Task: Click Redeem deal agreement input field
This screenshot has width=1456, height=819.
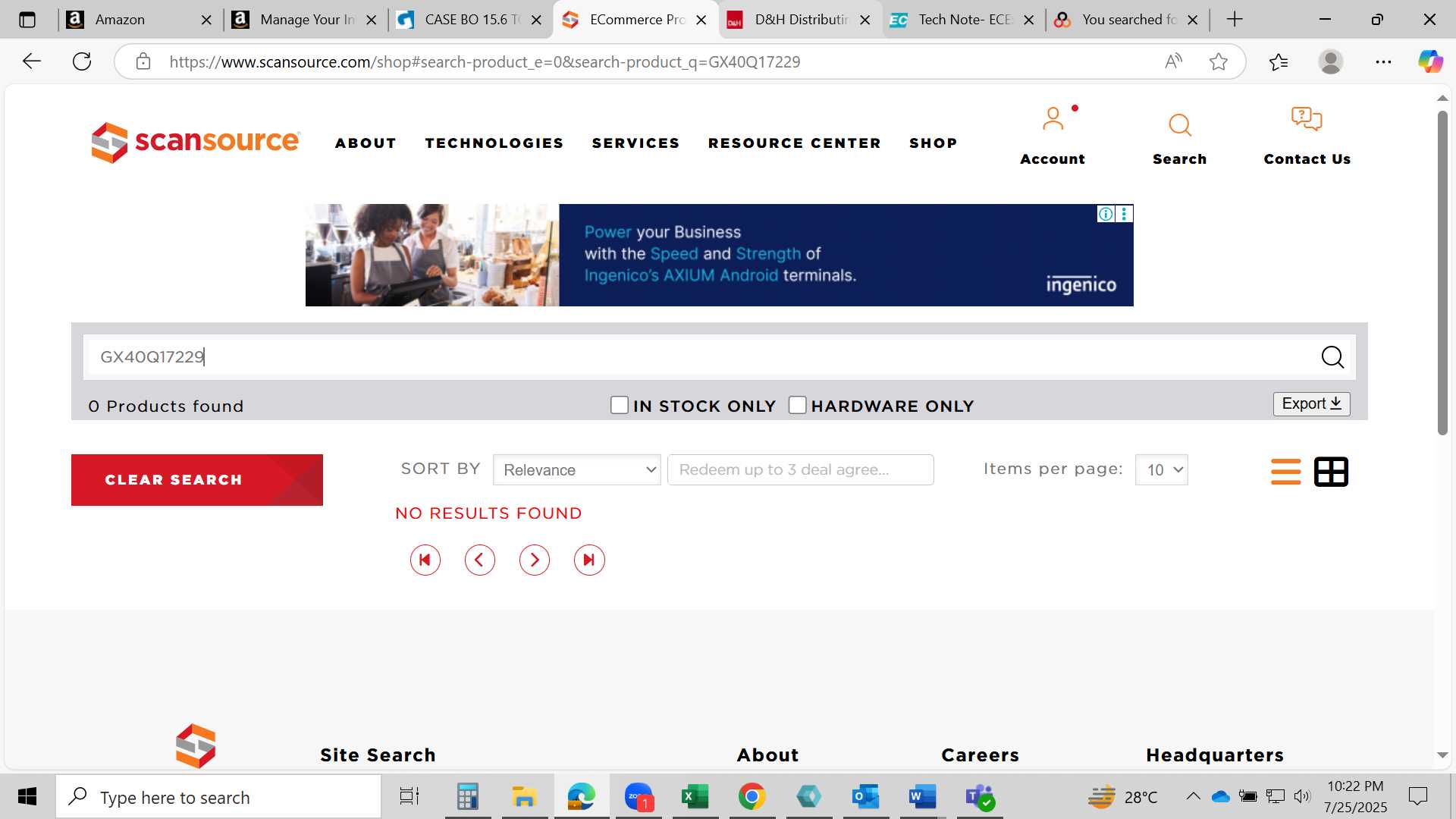Action: tap(800, 470)
